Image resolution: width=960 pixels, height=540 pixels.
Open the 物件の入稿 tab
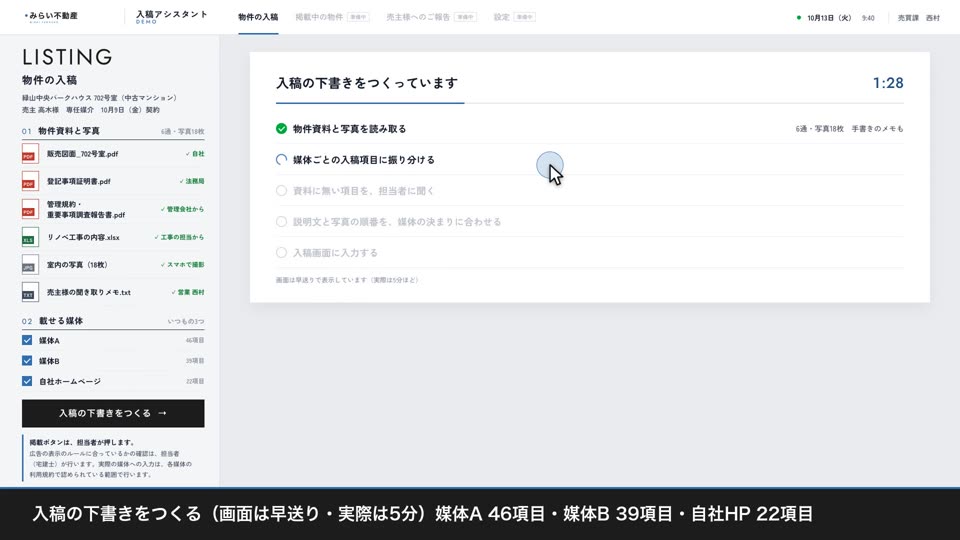point(258,17)
